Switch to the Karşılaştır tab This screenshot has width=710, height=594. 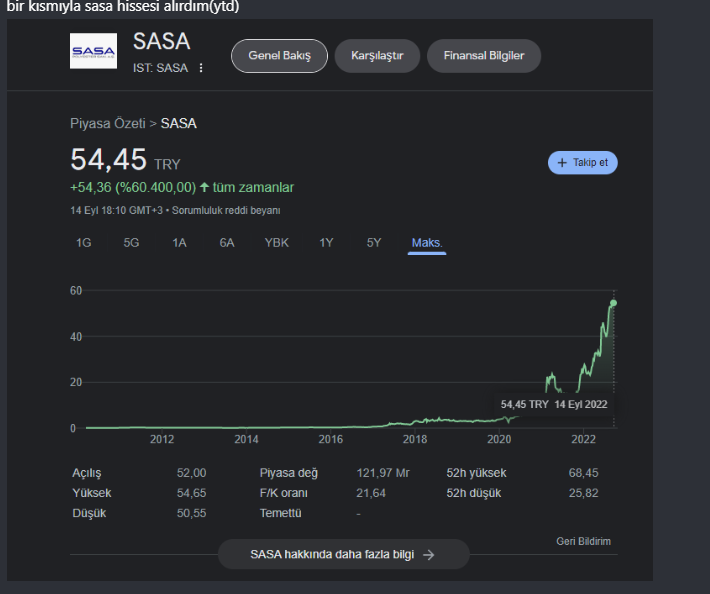tap(377, 56)
